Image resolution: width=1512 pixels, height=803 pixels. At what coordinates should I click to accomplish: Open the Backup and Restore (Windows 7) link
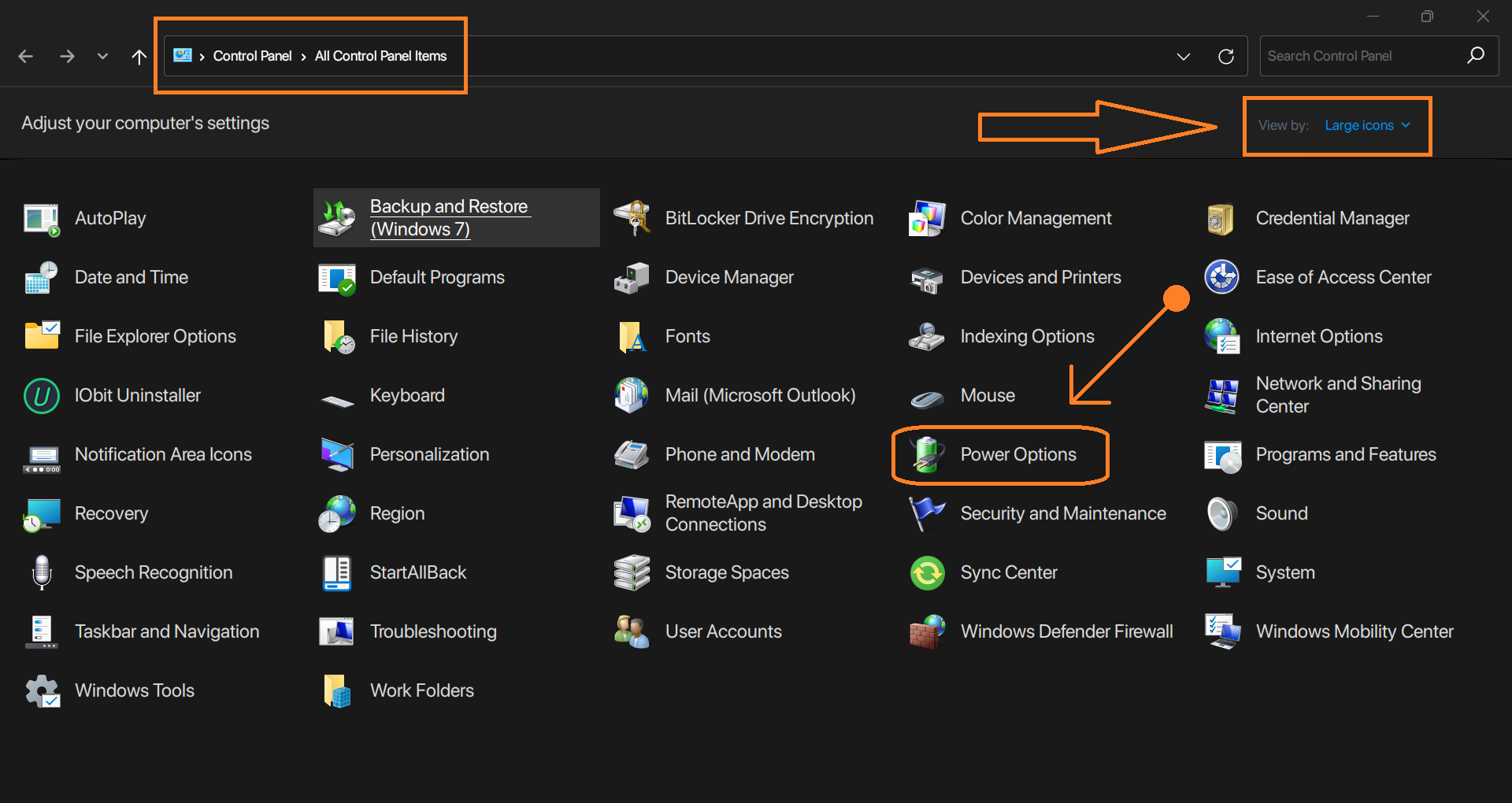[449, 217]
